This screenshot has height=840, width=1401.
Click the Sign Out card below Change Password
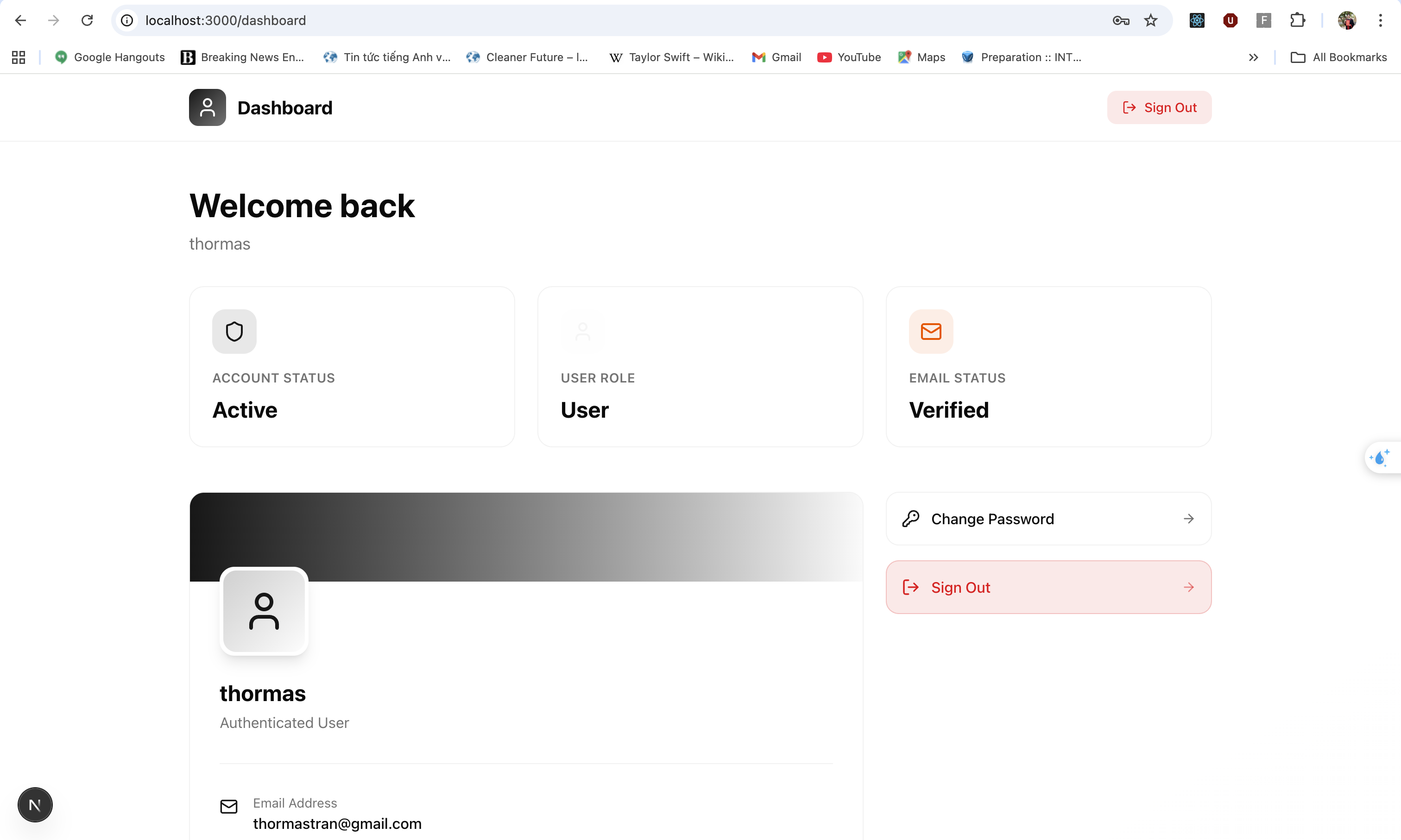pos(1048,587)
